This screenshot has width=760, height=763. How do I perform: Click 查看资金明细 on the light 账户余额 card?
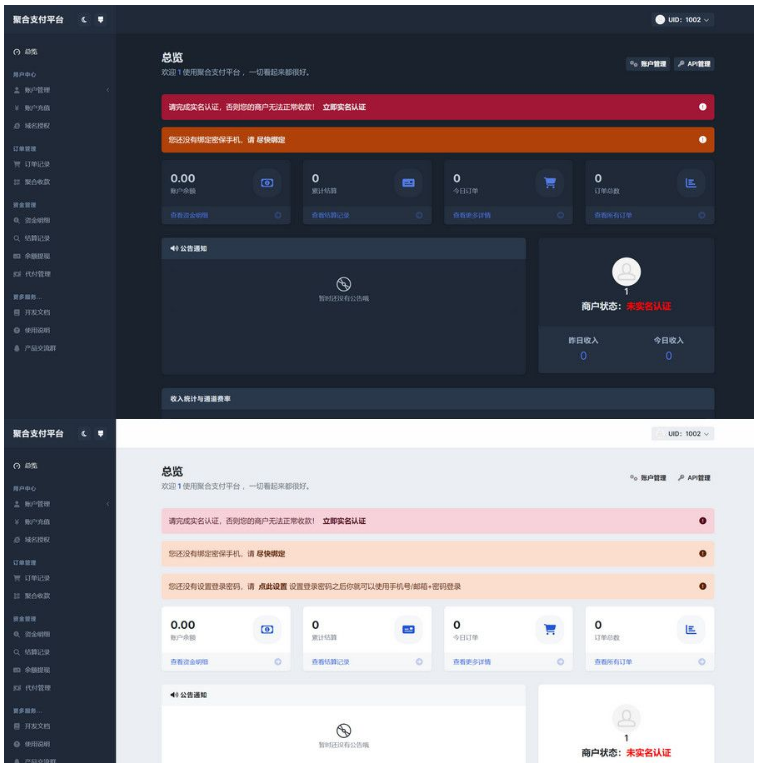pos(190,662)
